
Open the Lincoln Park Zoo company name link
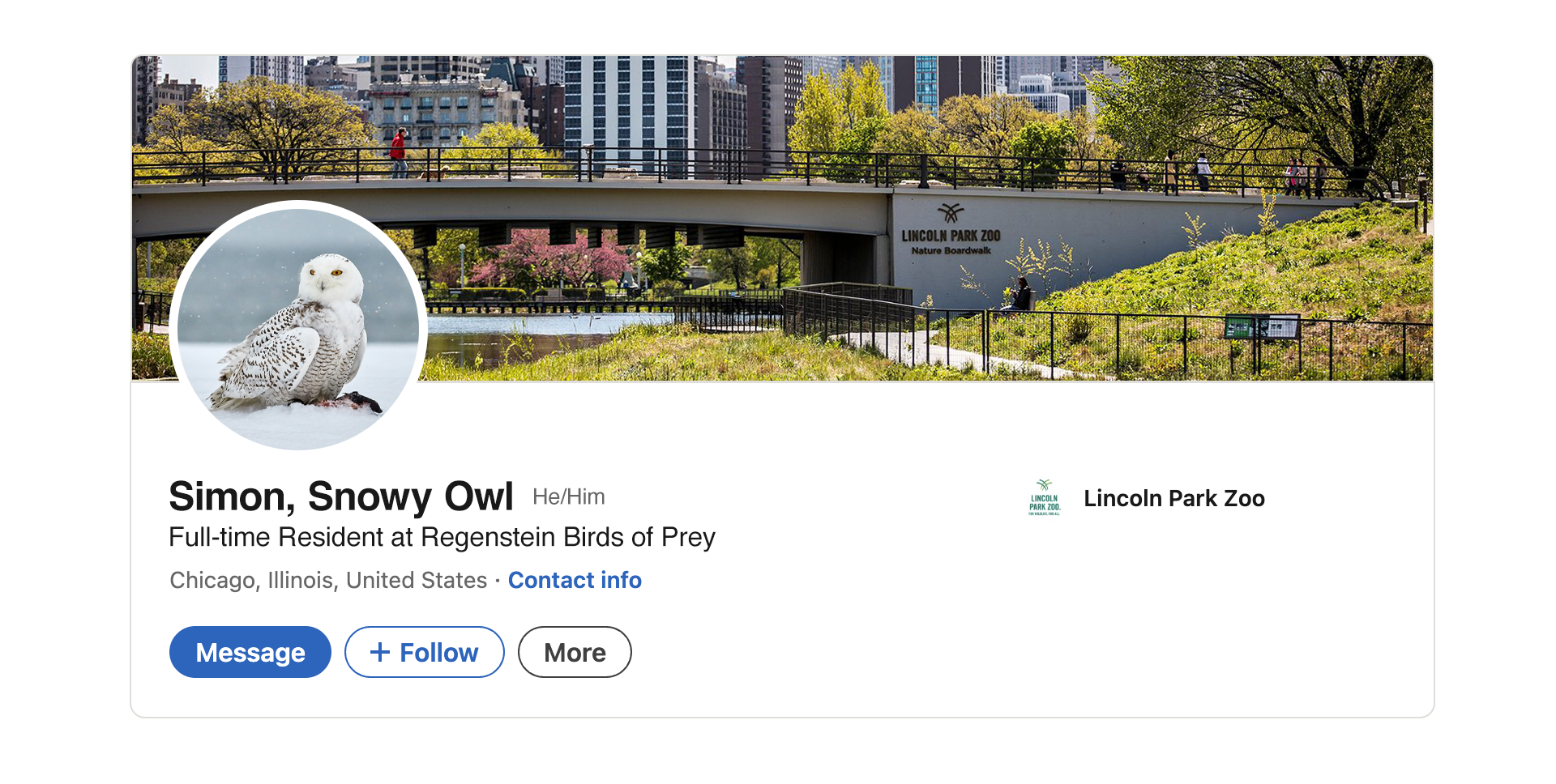point(1174,498)
